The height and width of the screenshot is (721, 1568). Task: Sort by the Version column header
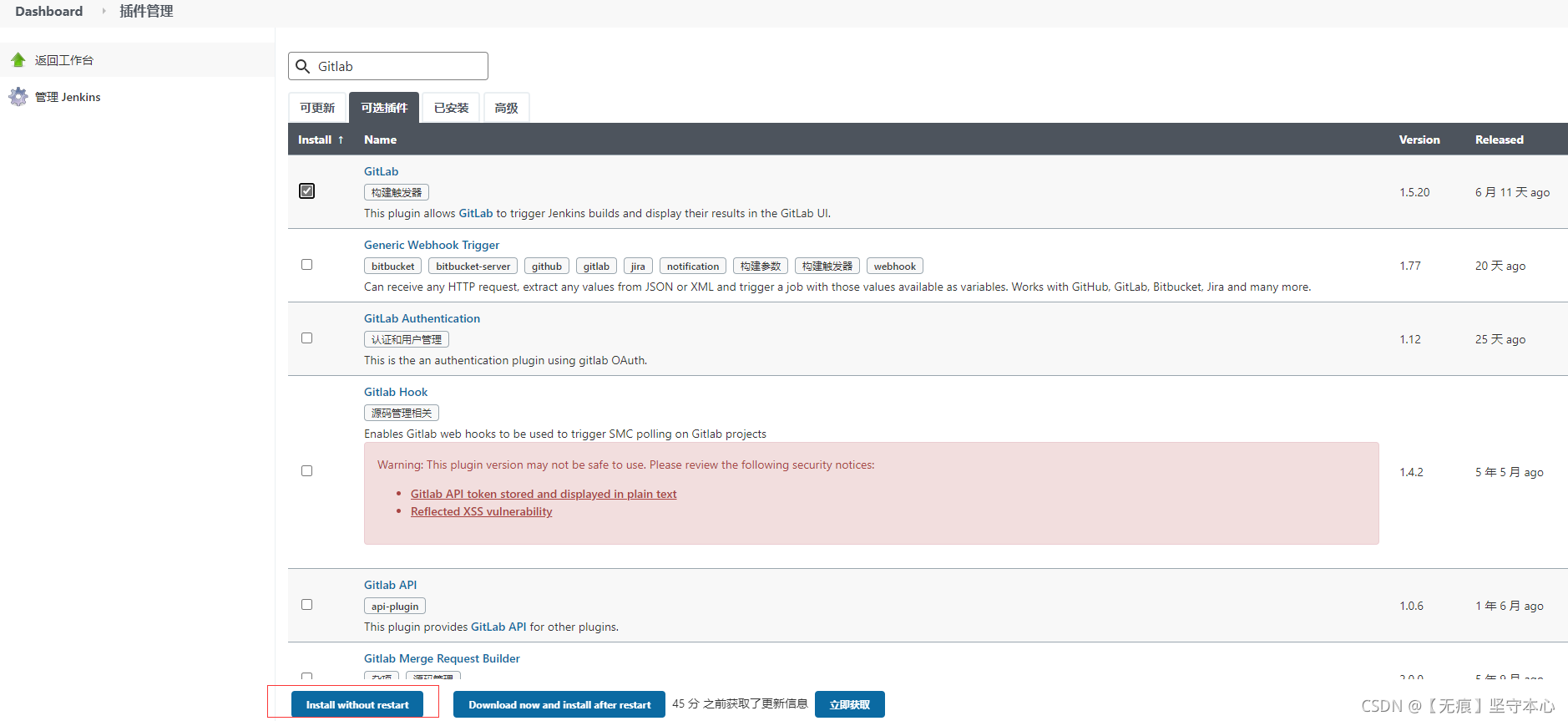[x=1419, y=140]
